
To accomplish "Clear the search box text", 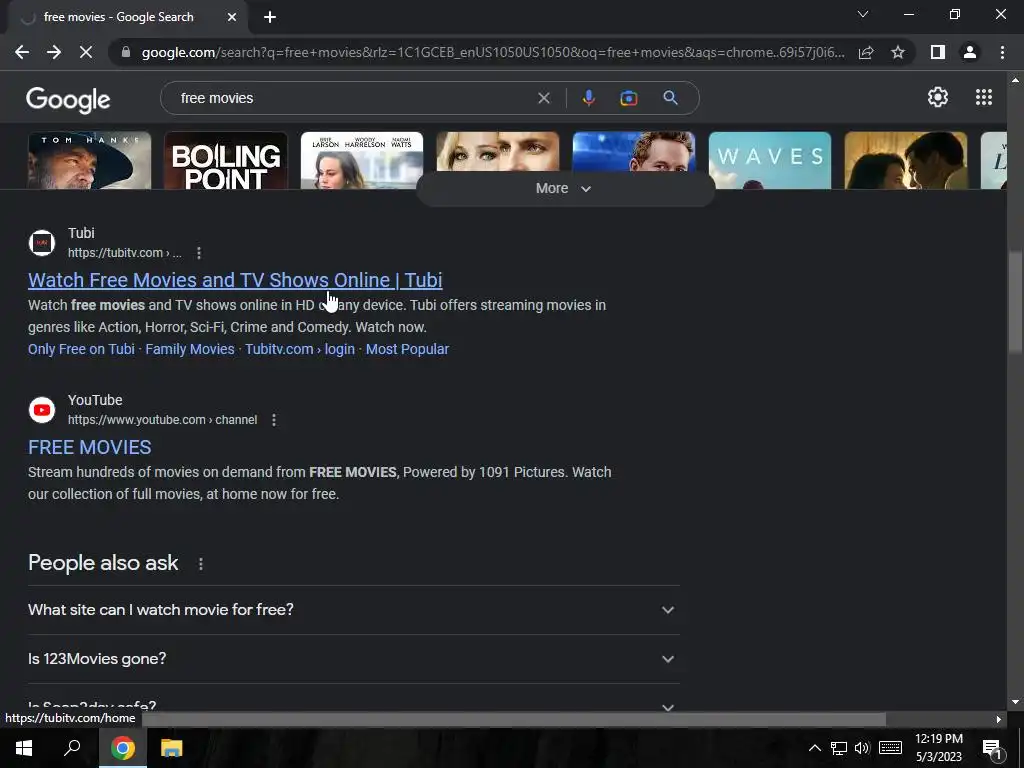I will pos(543,98).
